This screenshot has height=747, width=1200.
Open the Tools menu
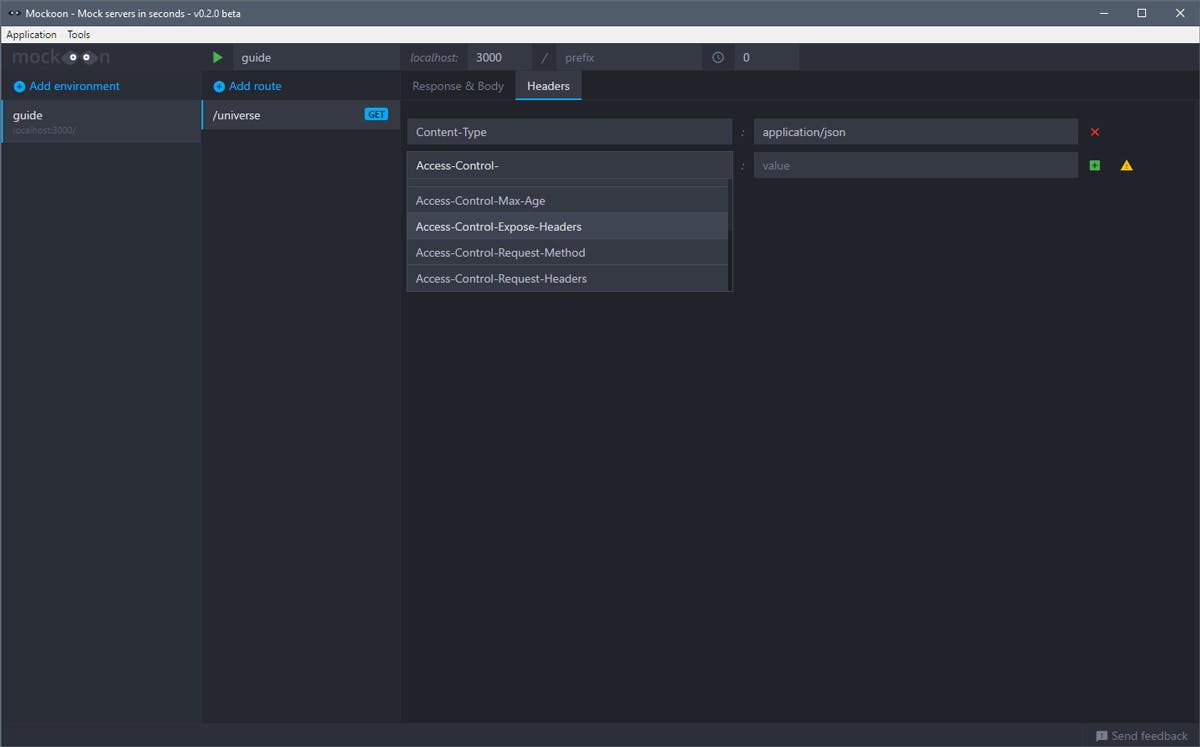coord(79,34)
